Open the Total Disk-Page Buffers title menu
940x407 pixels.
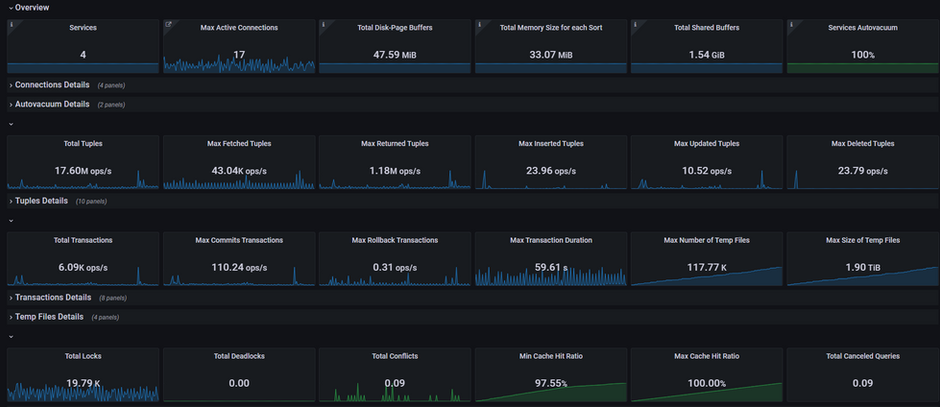coord(394,28)
